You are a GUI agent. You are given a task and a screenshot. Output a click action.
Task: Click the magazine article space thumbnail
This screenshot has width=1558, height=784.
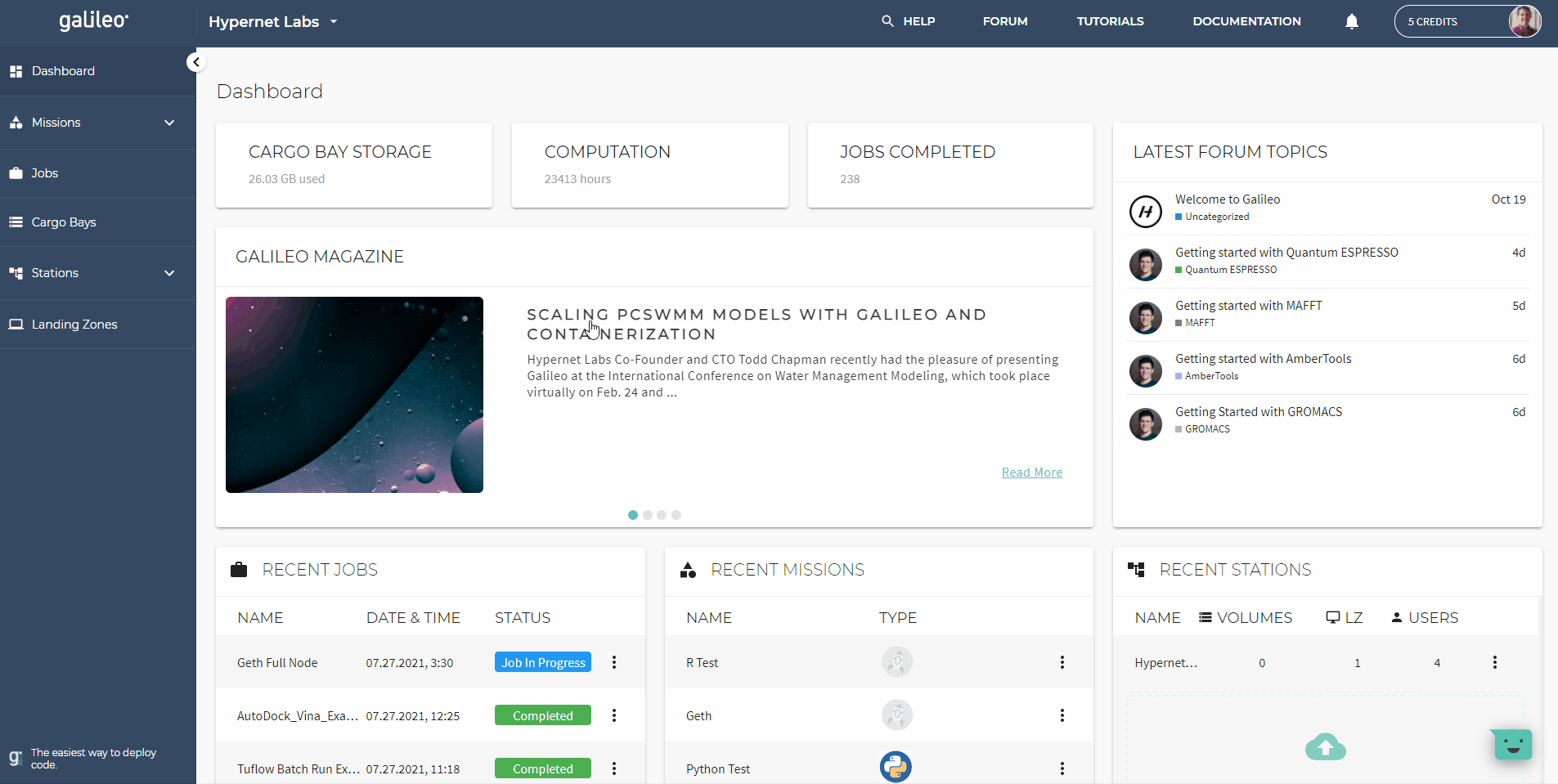pyautogui.click(x=354, y=395)
